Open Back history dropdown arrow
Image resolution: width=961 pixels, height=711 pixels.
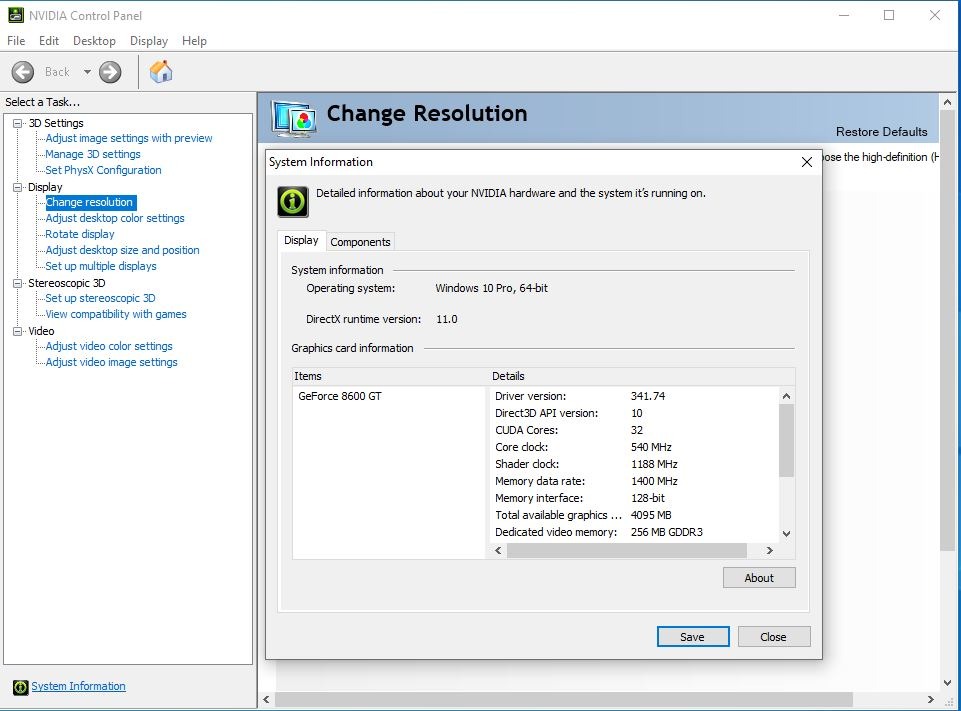tap(87, 72)
